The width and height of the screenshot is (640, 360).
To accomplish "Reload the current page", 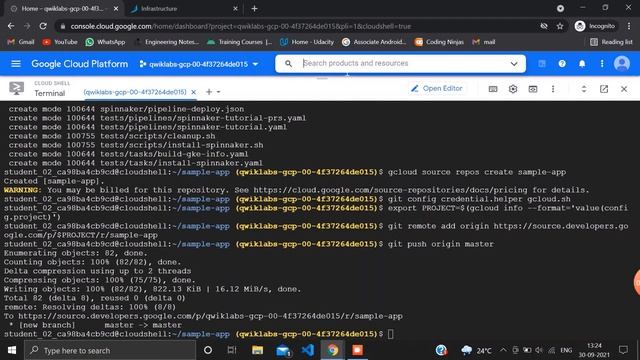I will coord(43,26).
